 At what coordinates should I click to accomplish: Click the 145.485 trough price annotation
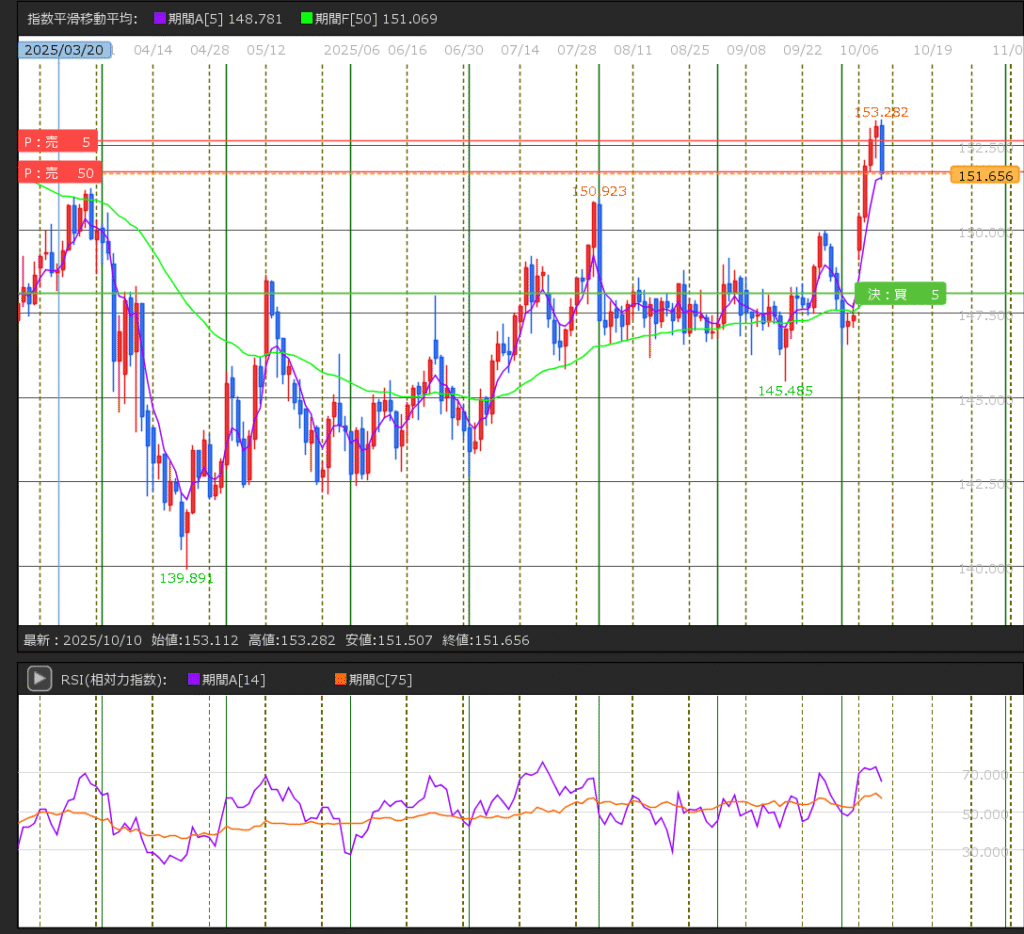tap(785, 390)
